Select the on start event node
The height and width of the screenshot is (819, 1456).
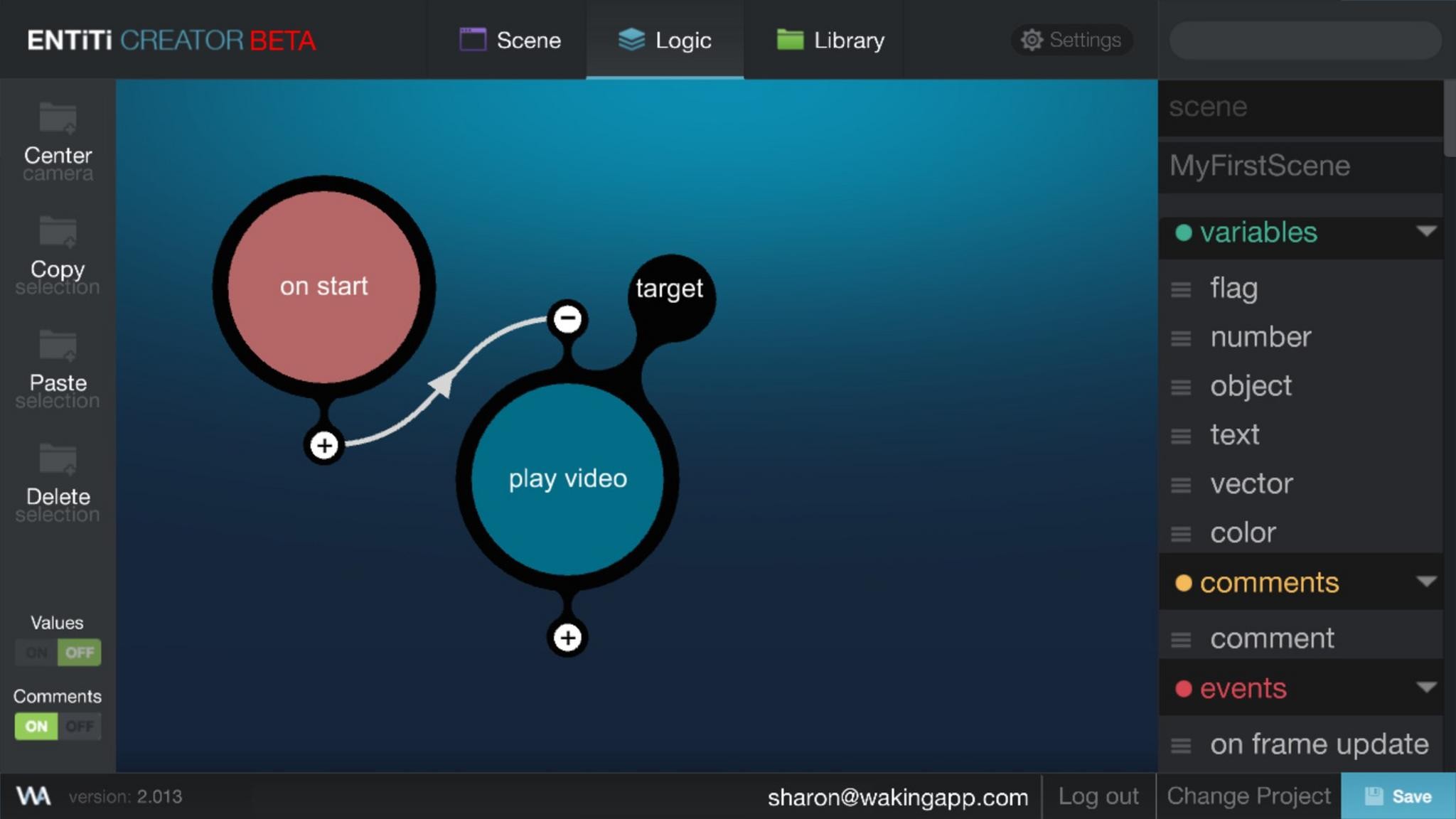tap(324, 287)
